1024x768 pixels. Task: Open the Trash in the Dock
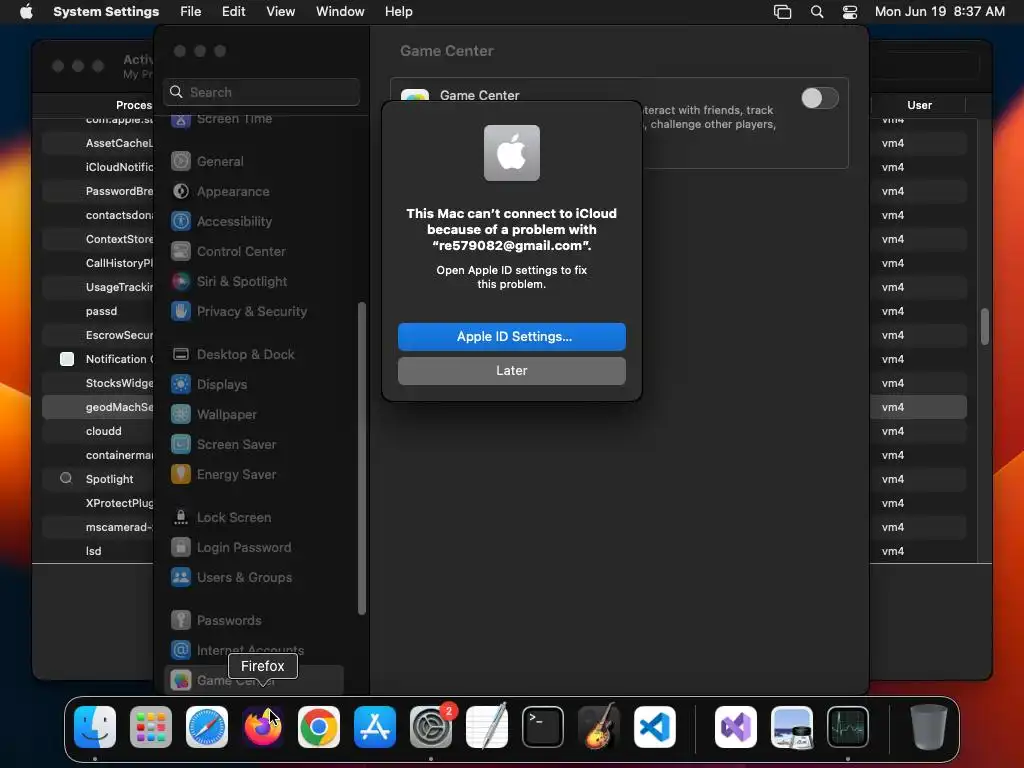point(929,726)
